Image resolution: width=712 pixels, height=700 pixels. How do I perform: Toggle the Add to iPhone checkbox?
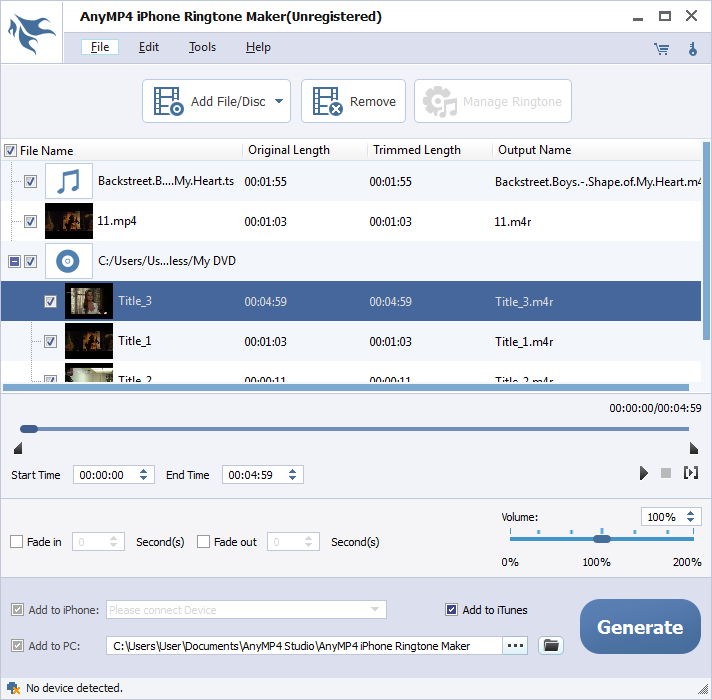17,610
